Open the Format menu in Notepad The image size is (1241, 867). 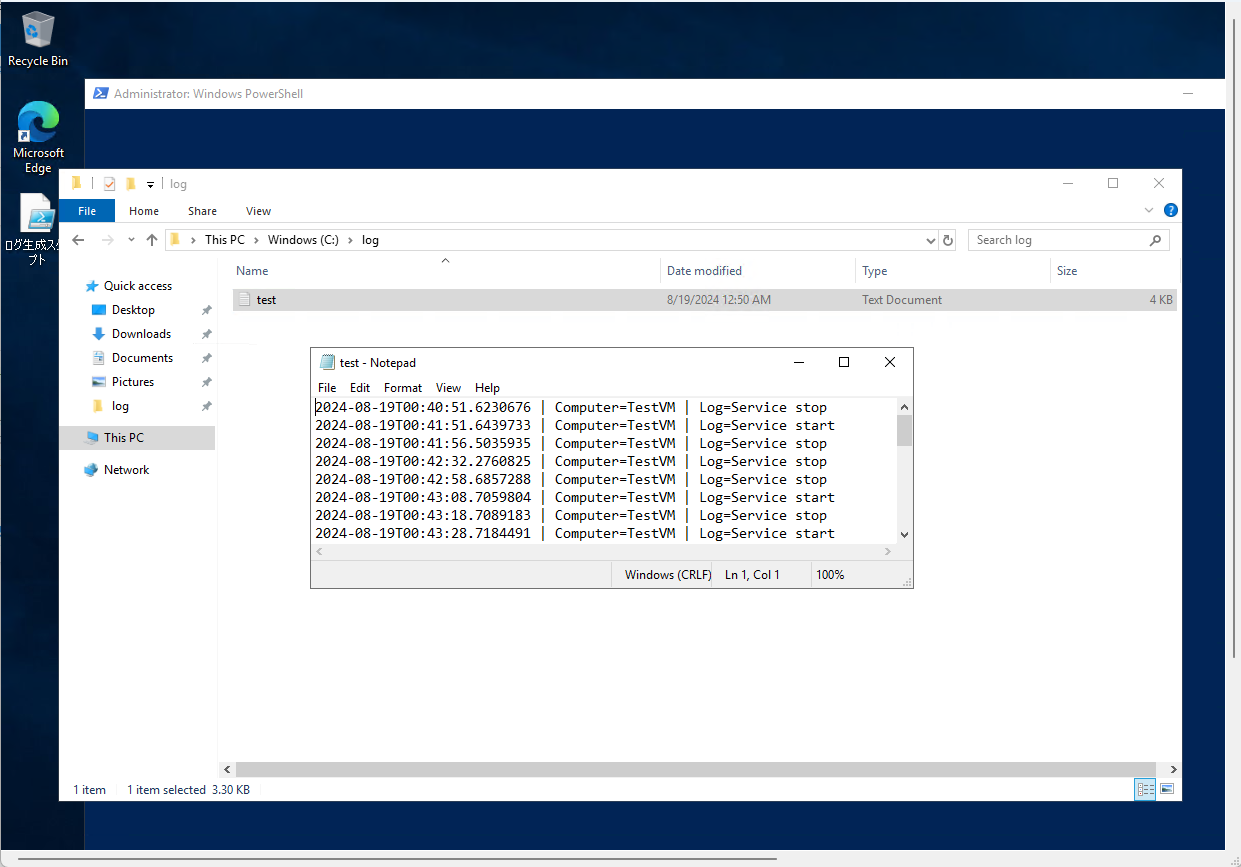click(402, 387)
